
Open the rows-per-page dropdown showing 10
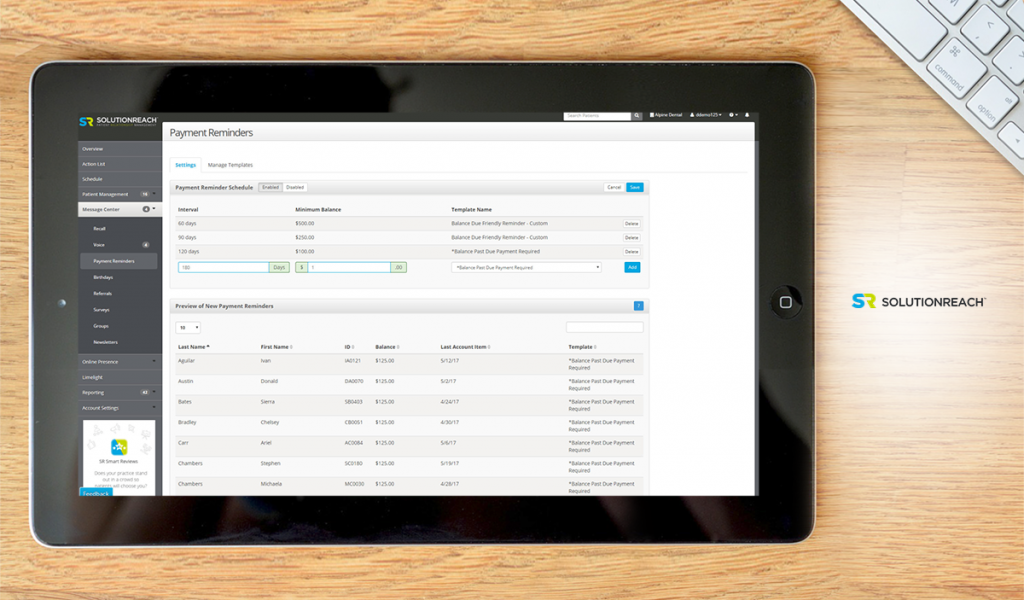(188, 327)
